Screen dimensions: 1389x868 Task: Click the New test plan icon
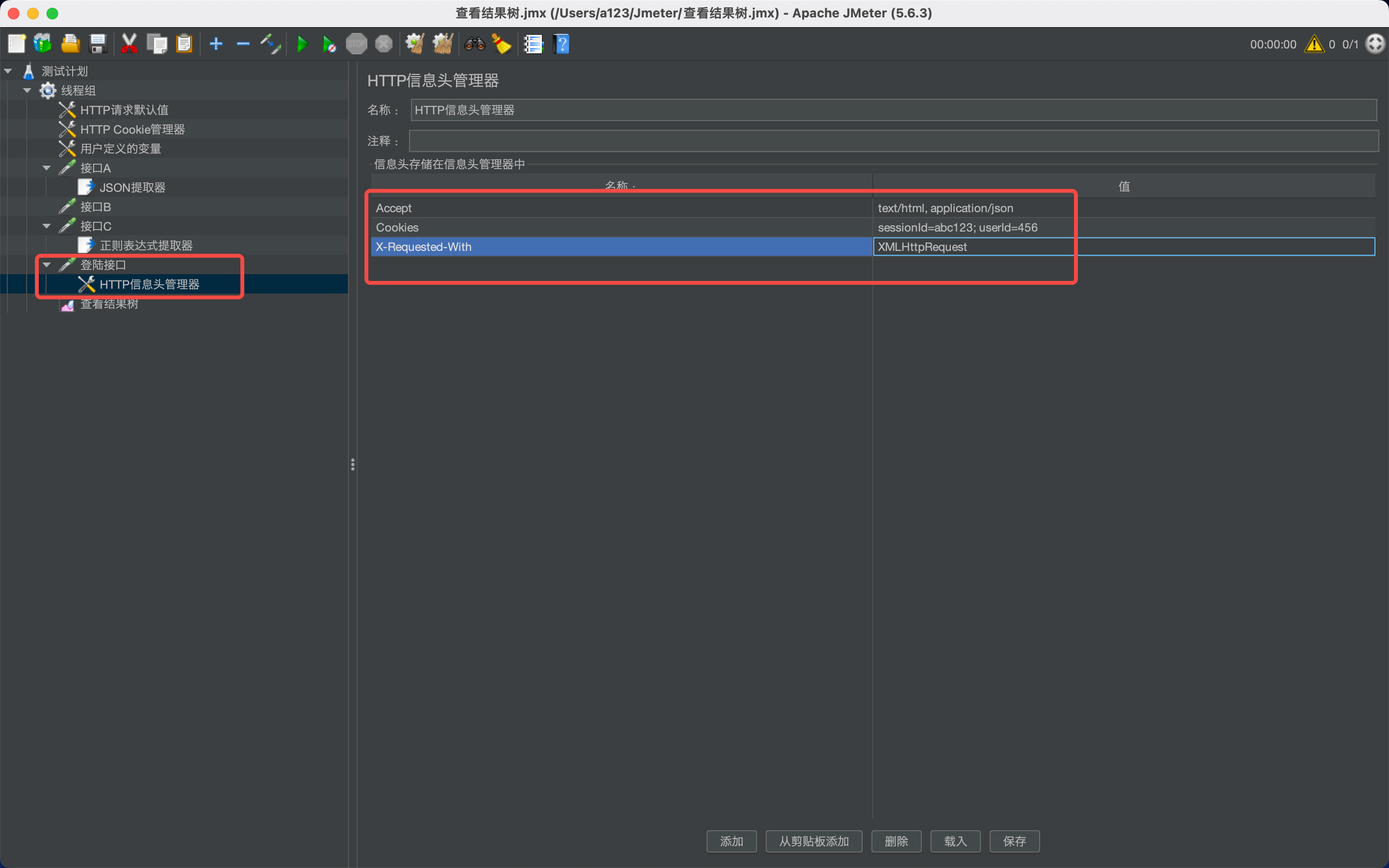pyautogui.click(x=16, y=44)
